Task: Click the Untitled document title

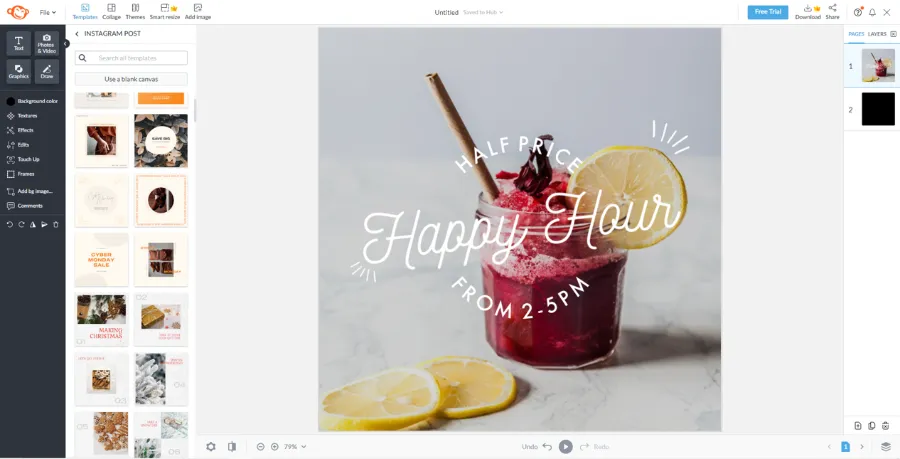Action: [x=447, y=12]
